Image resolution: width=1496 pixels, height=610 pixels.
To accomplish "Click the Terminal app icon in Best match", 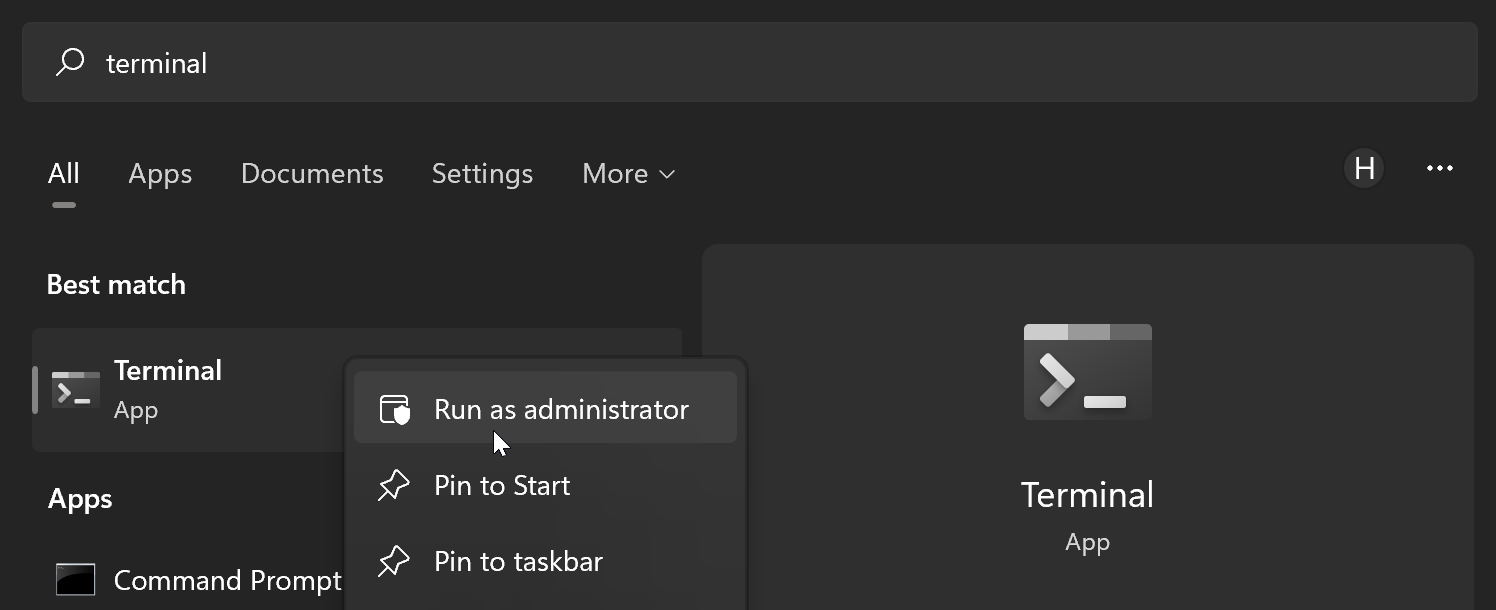I will pos(76,390).
